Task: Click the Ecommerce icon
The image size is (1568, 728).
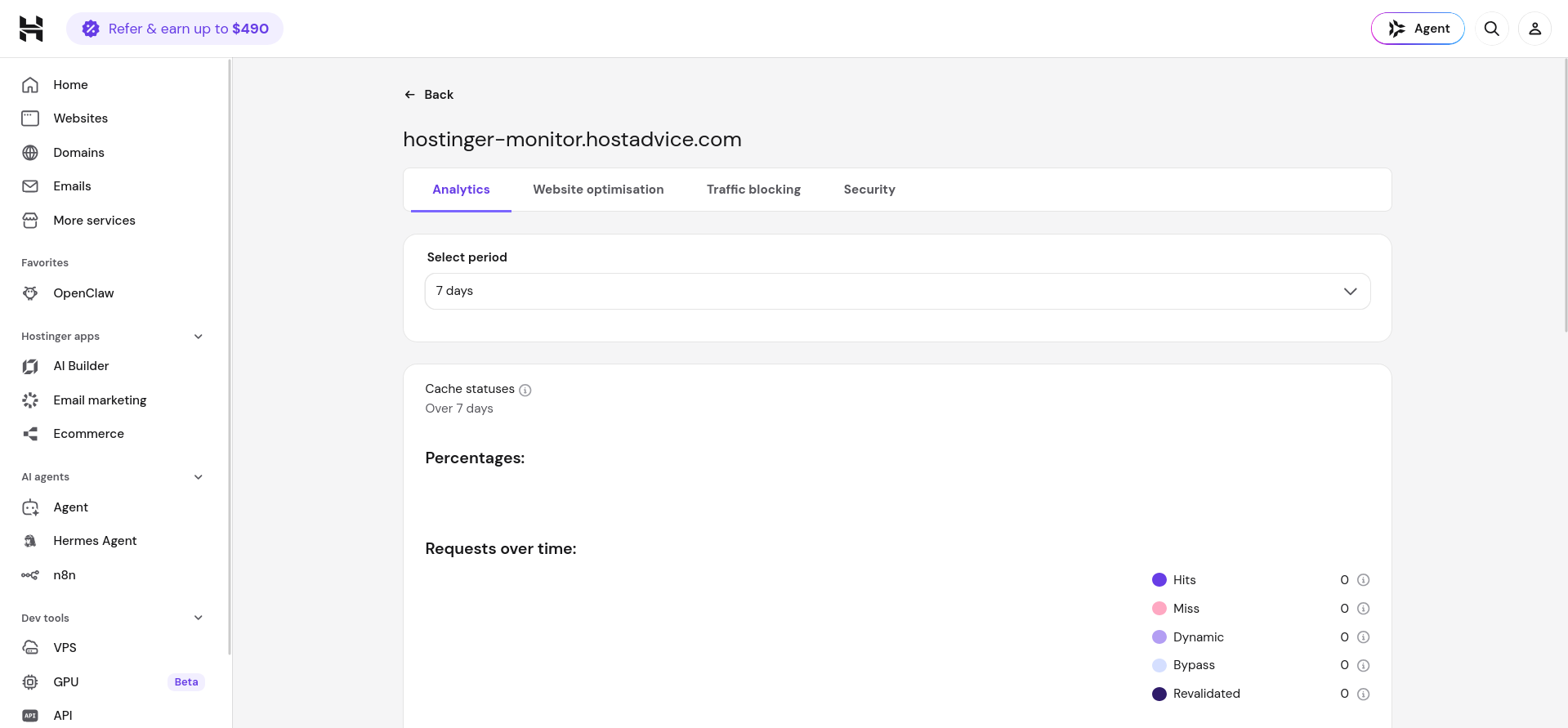Action: pos(30,434)
